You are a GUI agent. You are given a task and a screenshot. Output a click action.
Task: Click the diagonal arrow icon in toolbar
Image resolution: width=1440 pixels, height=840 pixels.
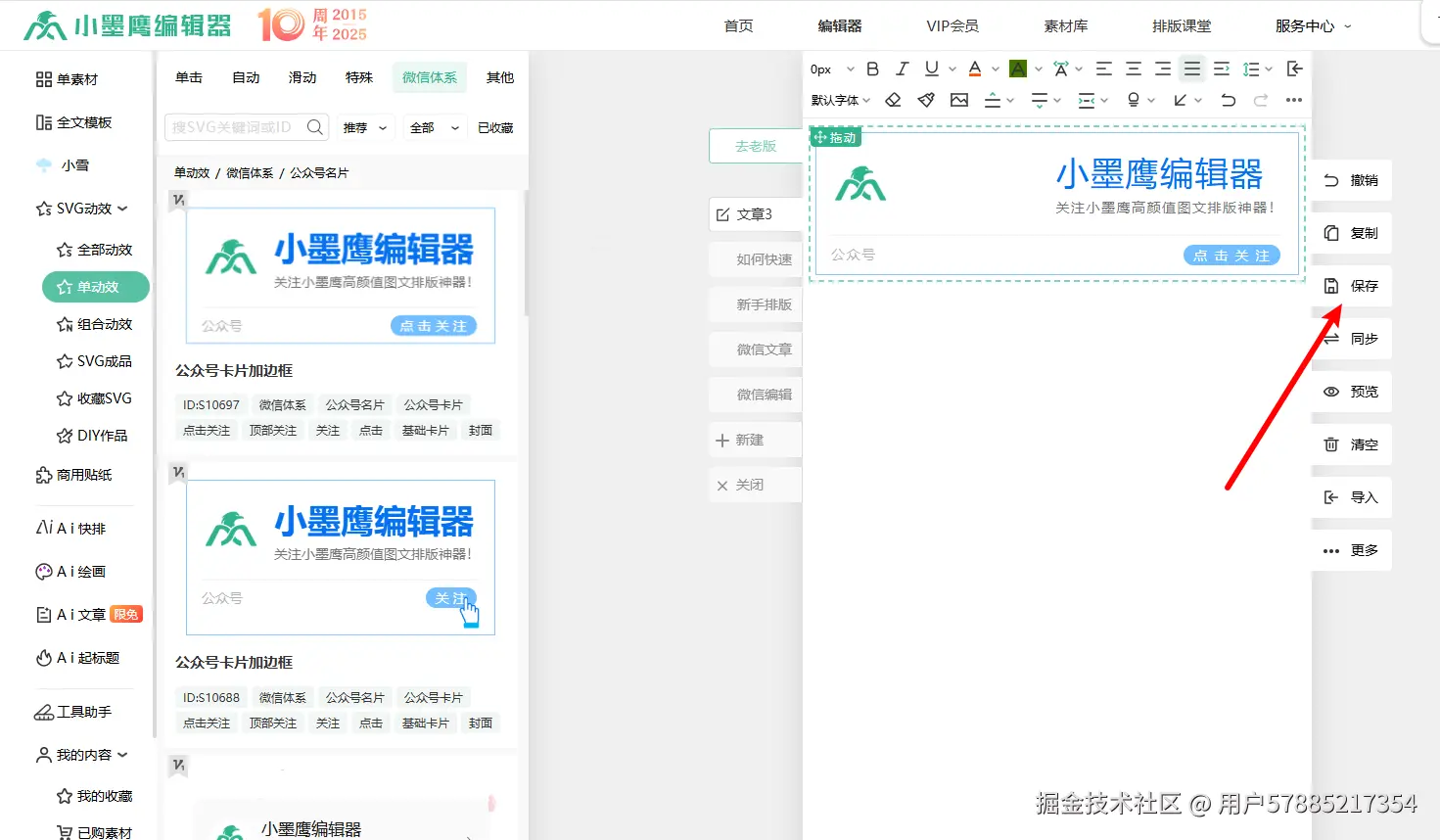point(1181,100)
